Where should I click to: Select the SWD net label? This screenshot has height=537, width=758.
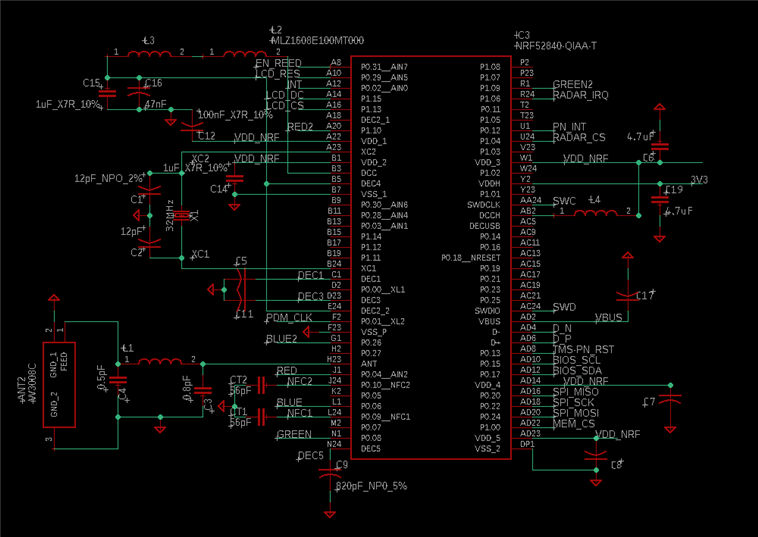point(564,307)
